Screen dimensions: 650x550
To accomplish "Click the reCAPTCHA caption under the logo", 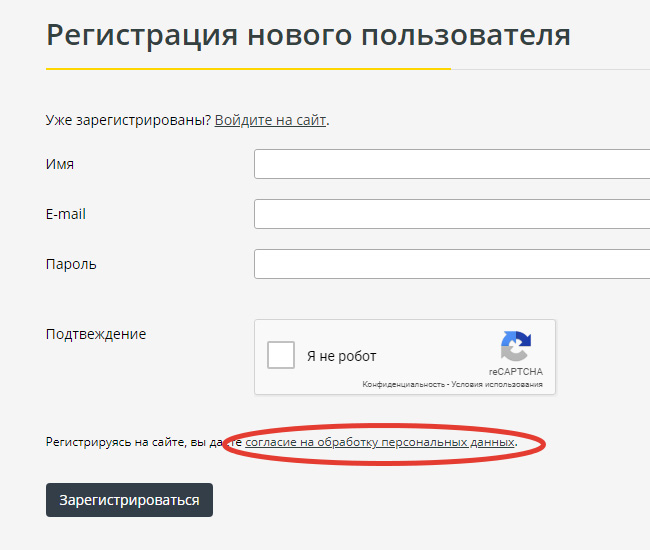I will point(515,371).
